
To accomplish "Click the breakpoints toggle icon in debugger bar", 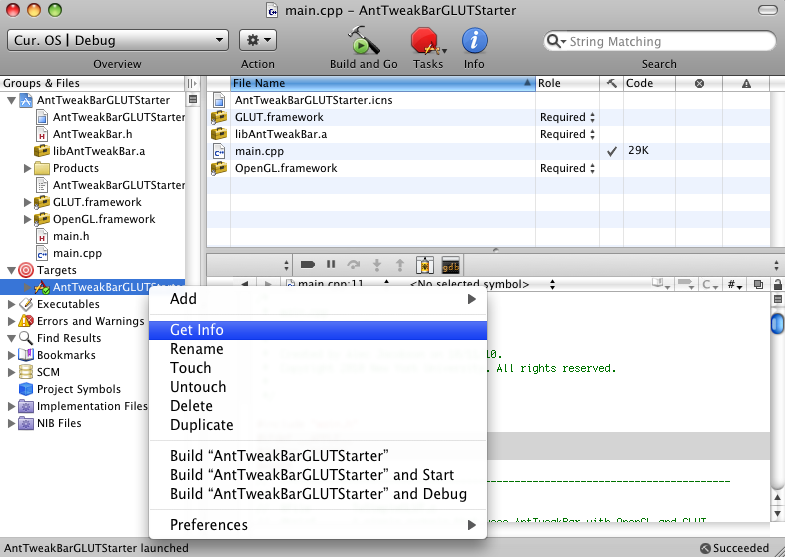I will pos(308,265).
